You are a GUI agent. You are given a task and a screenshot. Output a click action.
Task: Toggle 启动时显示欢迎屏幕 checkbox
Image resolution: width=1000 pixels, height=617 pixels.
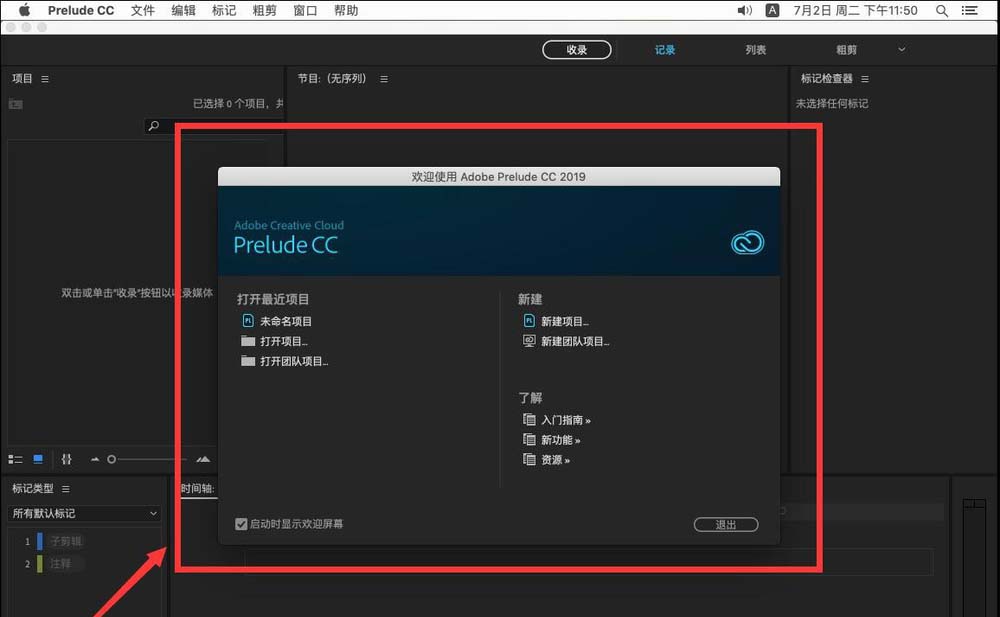point(241,524)
